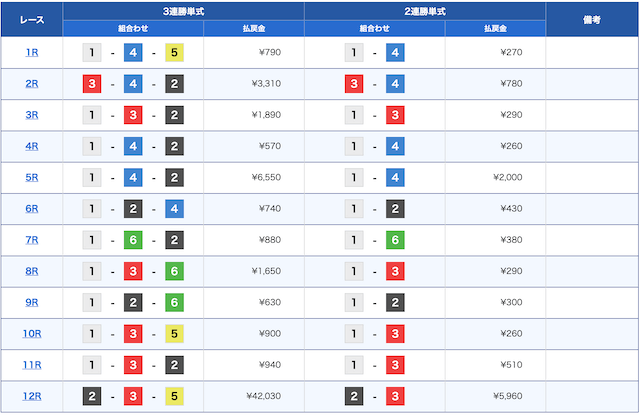
Task: Click red boat 3 badge in 2R exacta
Action: pos(354,84)
